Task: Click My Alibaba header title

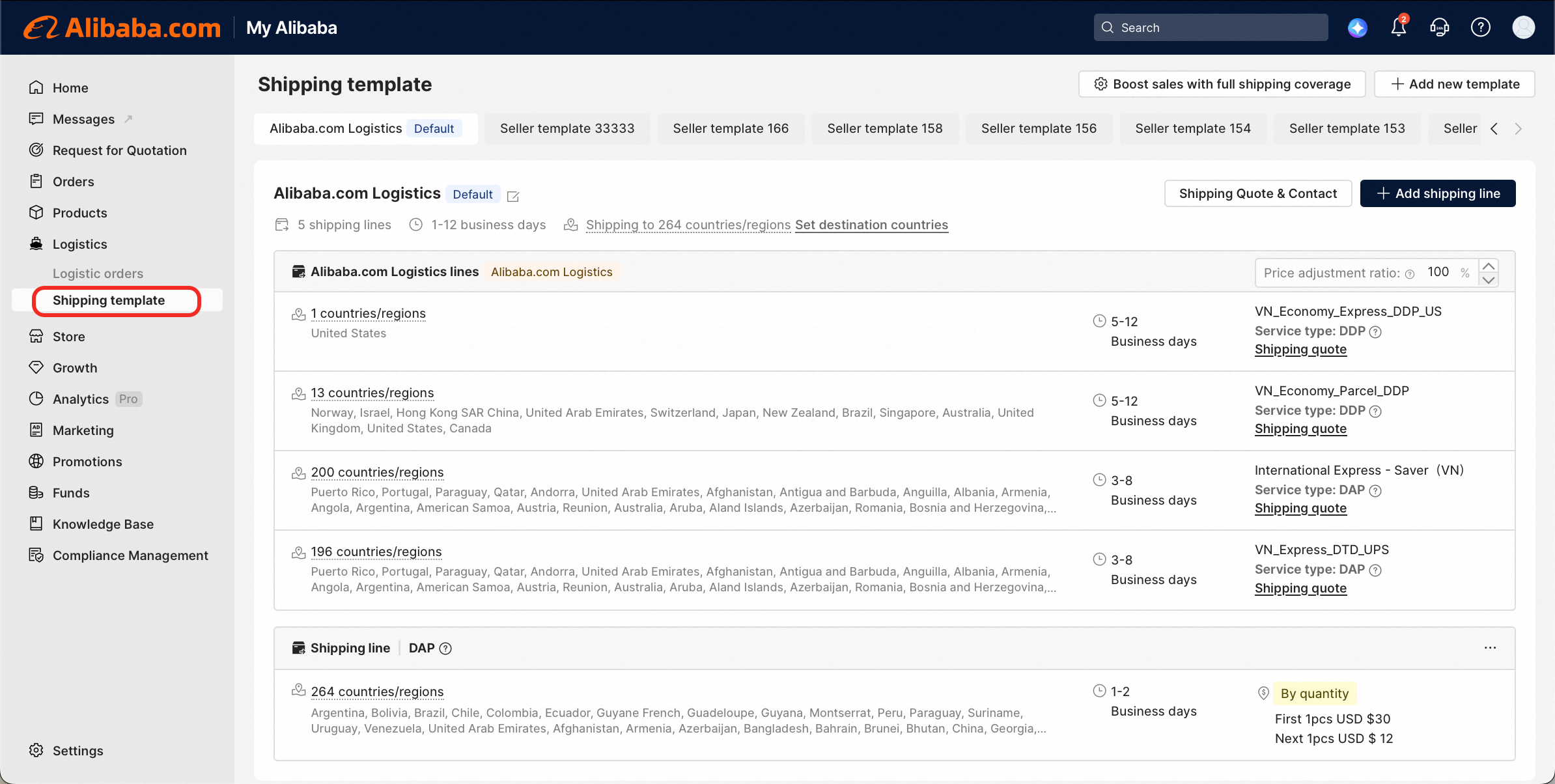Action: pyautogui.click(x=292, y=27)
